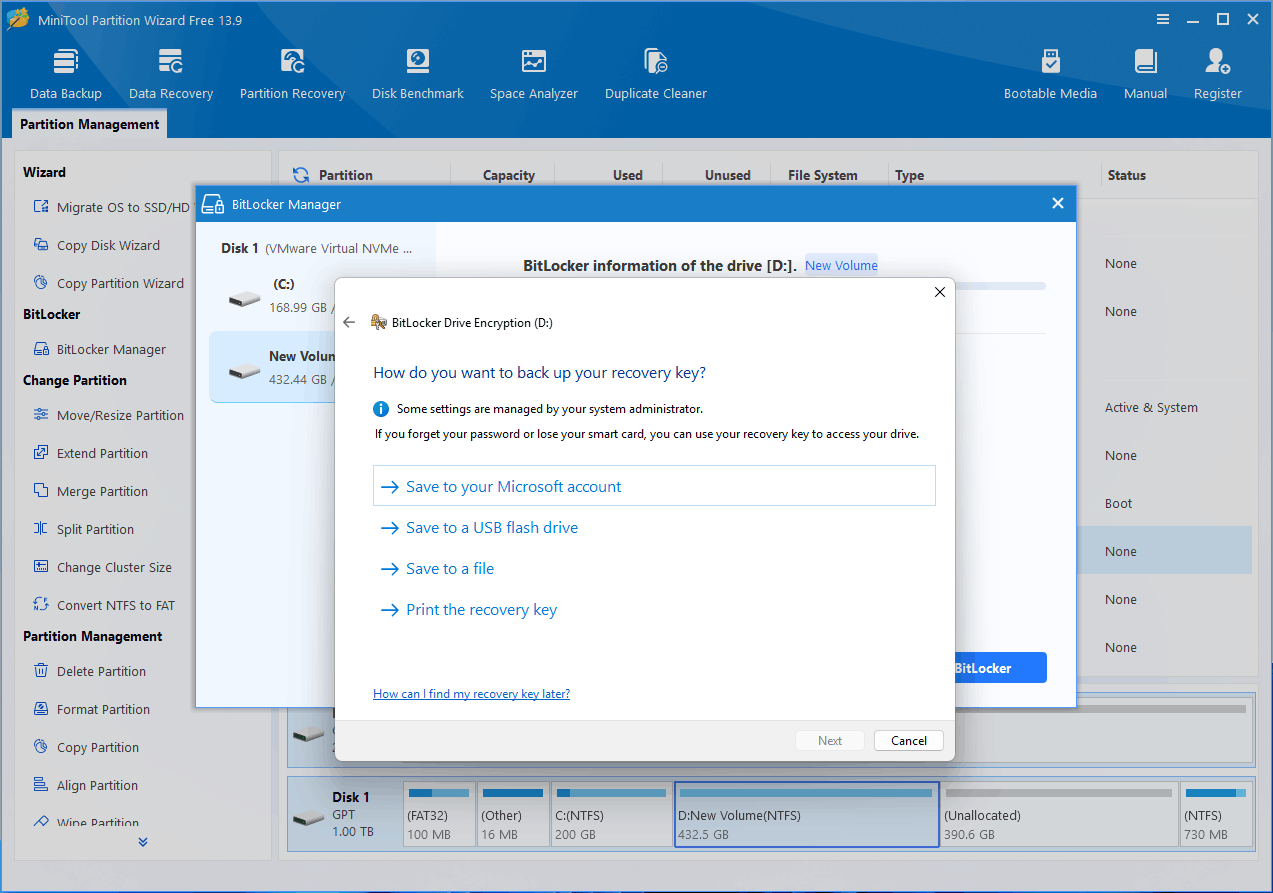Choose Delete Partition
1273x893 pixels.
click(89, 671)
